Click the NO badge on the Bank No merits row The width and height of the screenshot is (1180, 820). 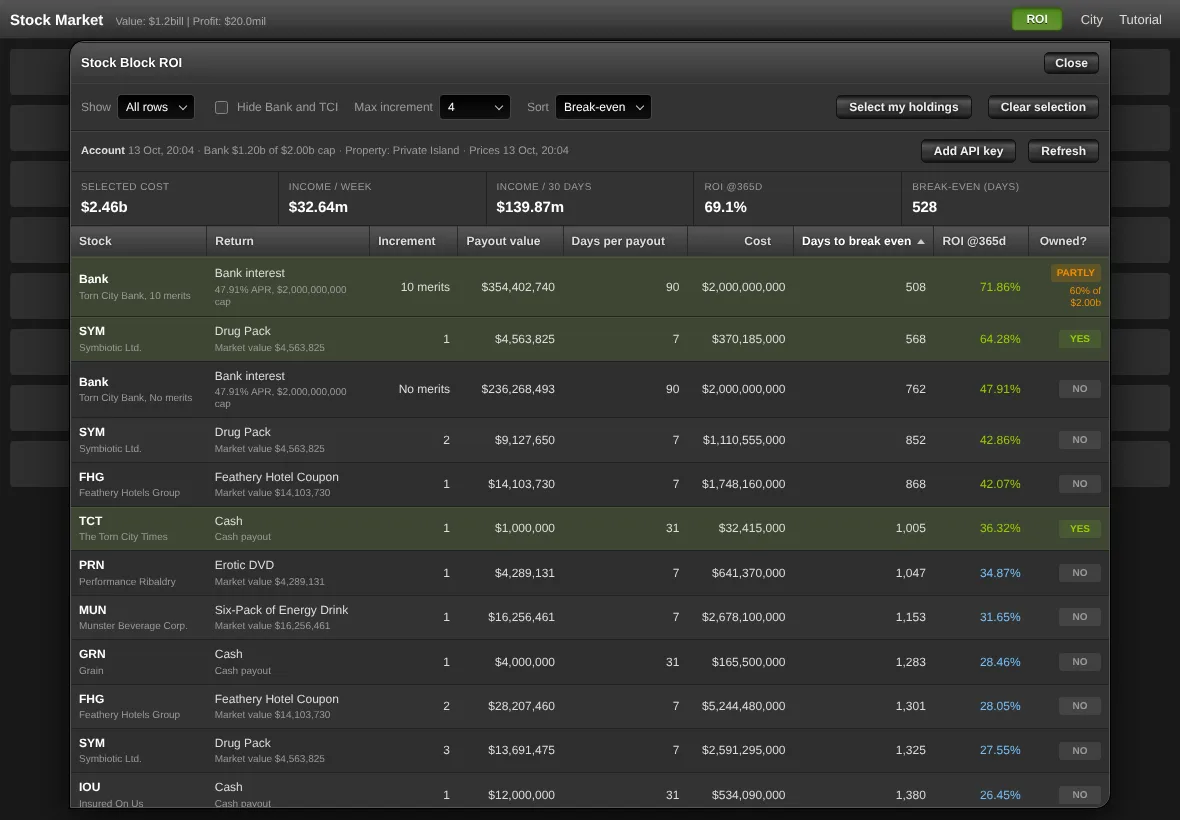(x=1079, y=389)
